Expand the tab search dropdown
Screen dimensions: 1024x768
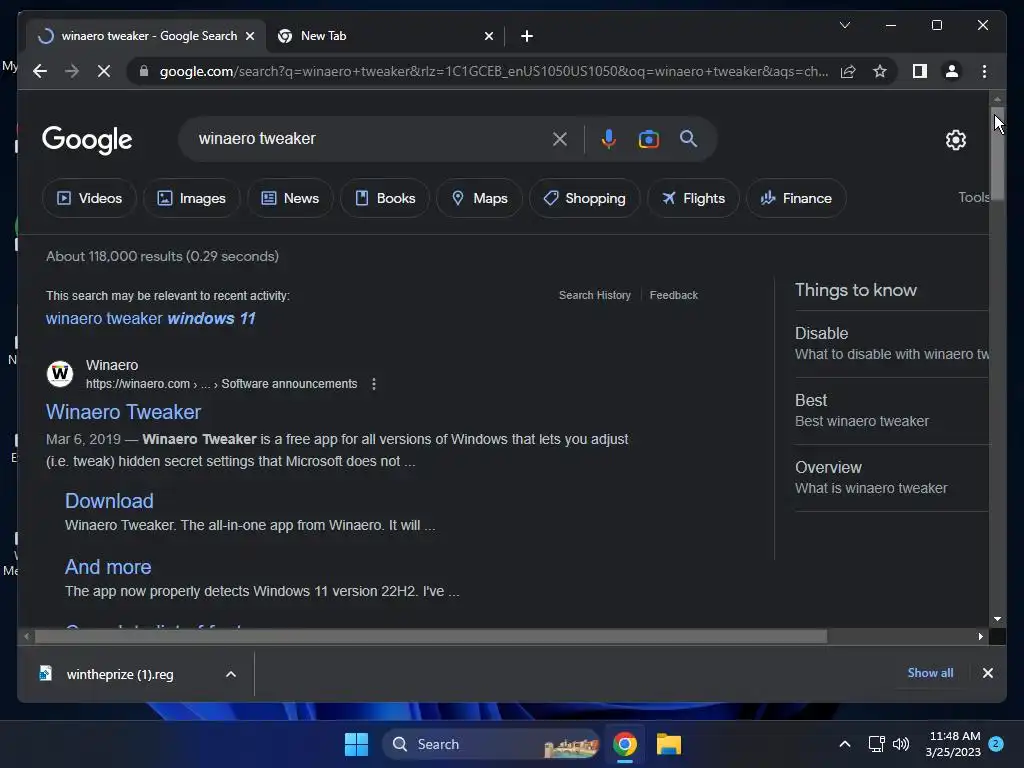coord(844,25)
